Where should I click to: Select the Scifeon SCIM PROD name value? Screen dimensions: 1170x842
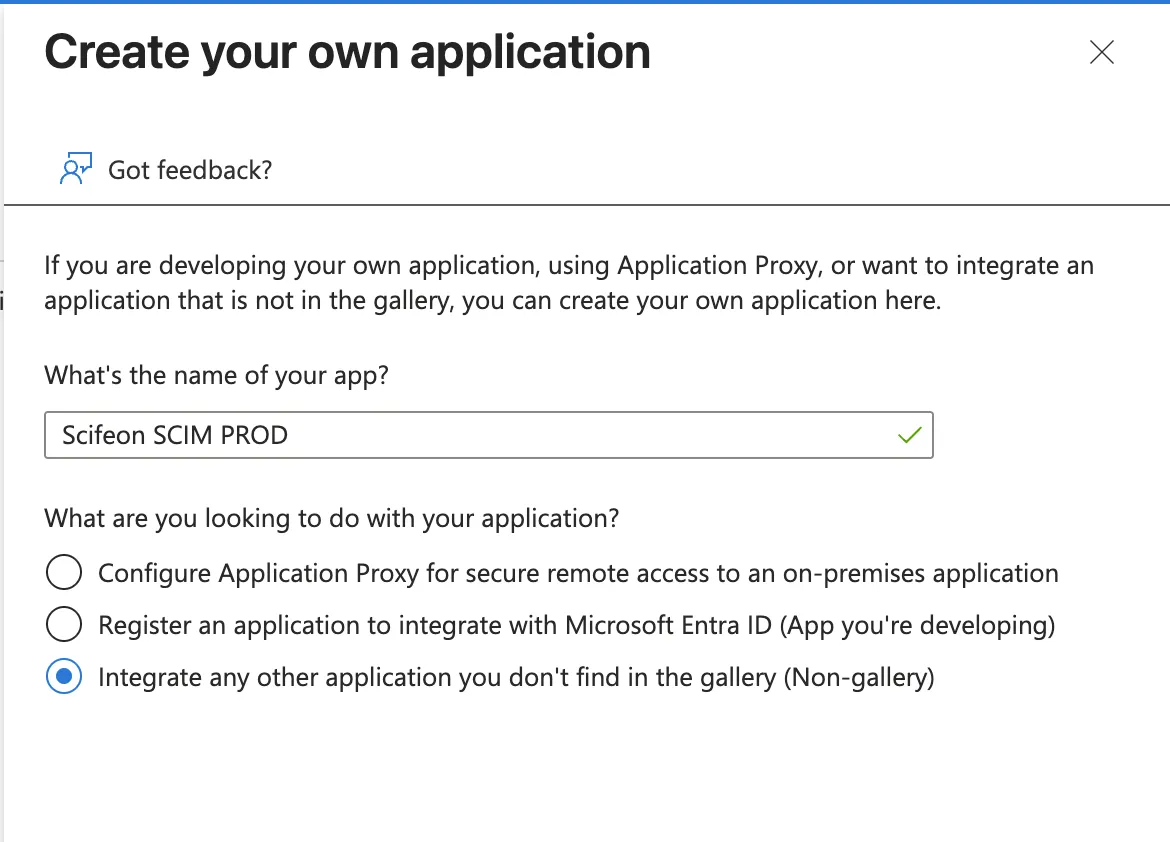(x=174, y=434)
